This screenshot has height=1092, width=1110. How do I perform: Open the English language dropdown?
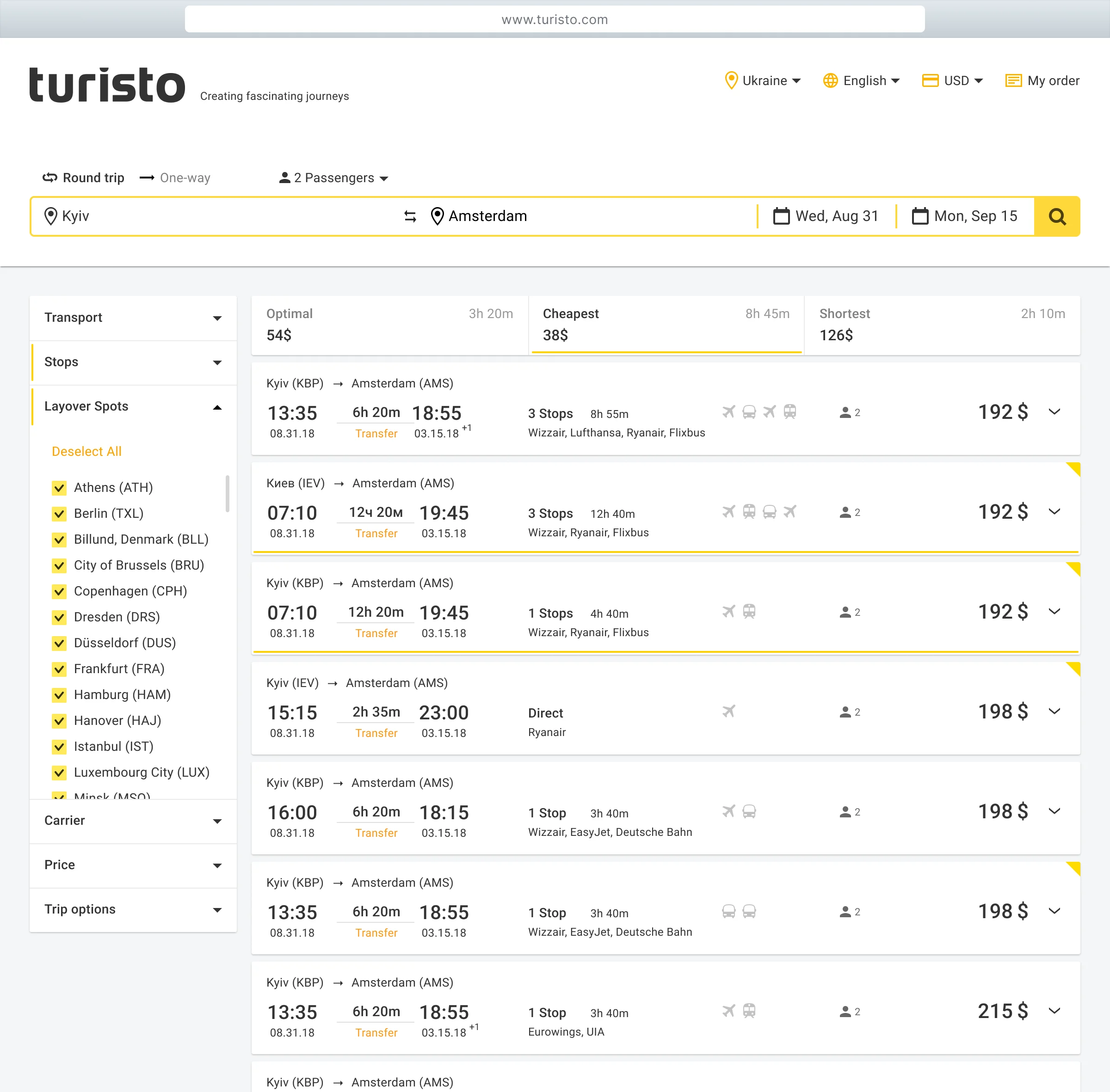click(x=861, y=80)
